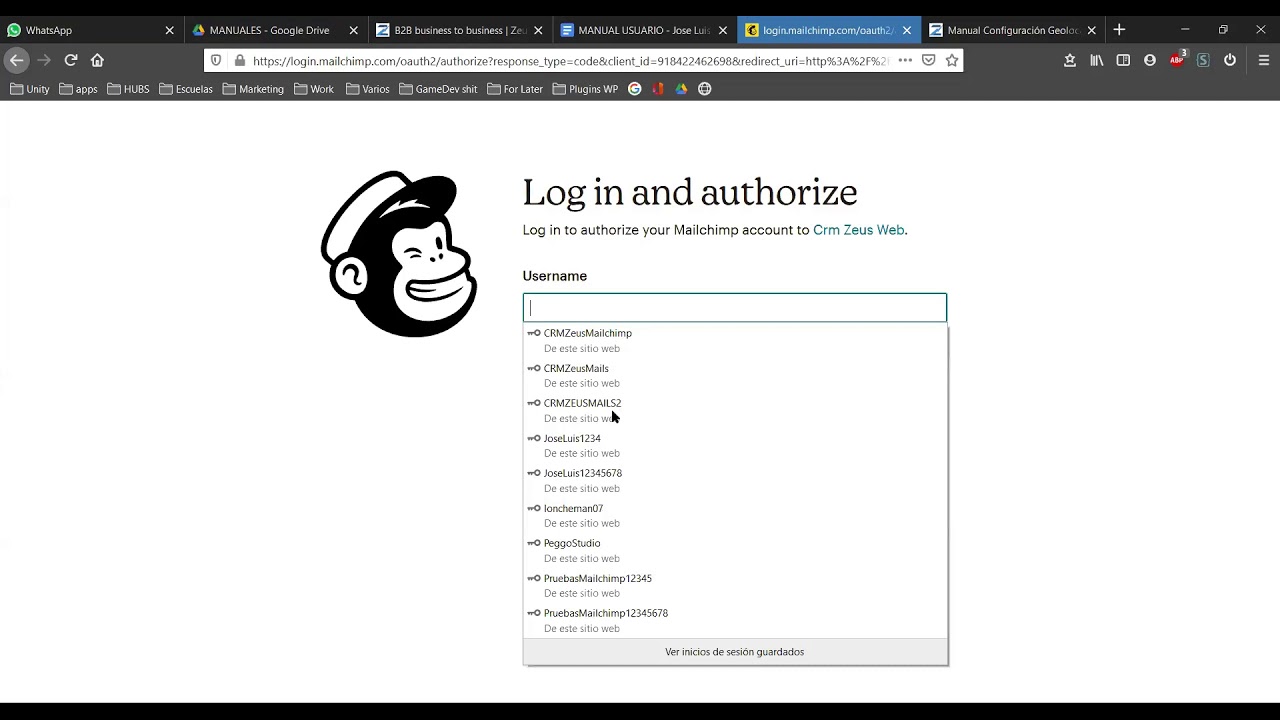Open the Library icon in toolbar
The image size is (1280, 720).
1097,60
